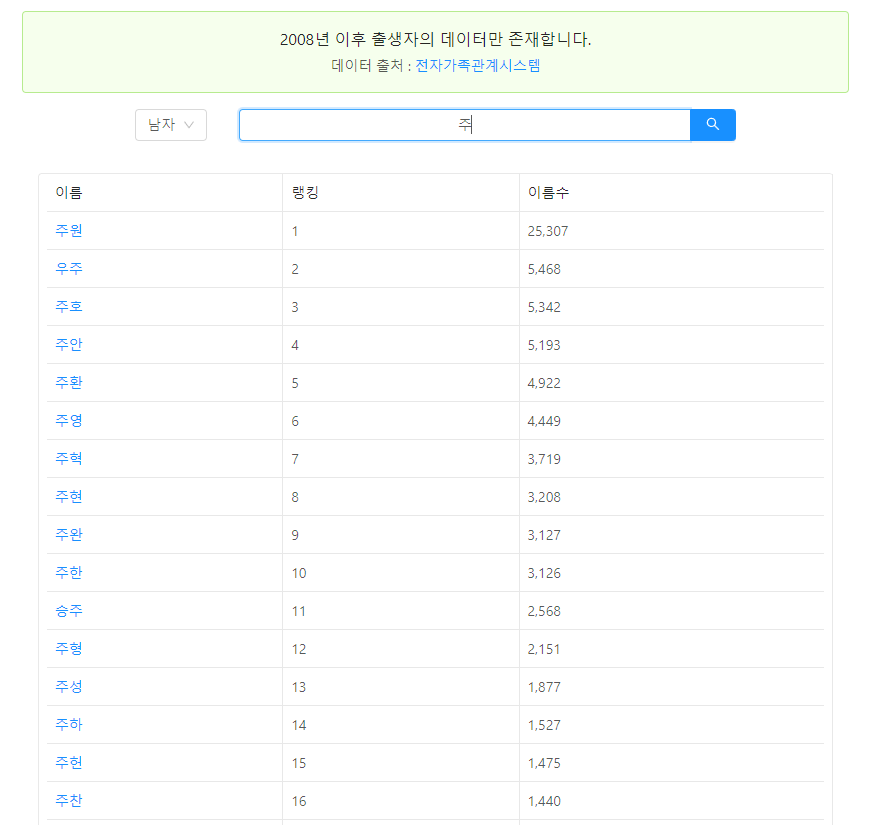Viewport: 889px width, 825px height.
Task: Open the 주찬 name link
Action: point(69,801)
